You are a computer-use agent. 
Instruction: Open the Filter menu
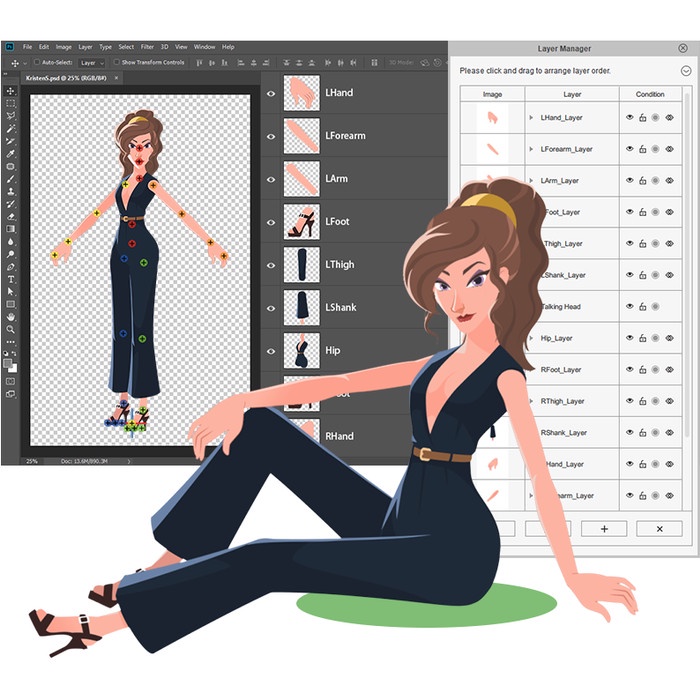tap(147, 47)
